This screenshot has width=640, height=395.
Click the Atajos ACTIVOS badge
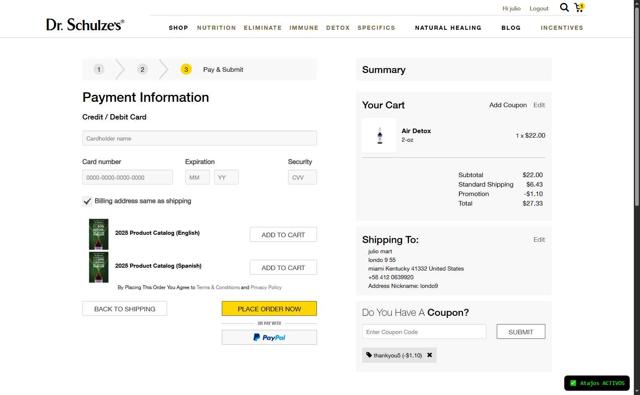tap(597, 383)
